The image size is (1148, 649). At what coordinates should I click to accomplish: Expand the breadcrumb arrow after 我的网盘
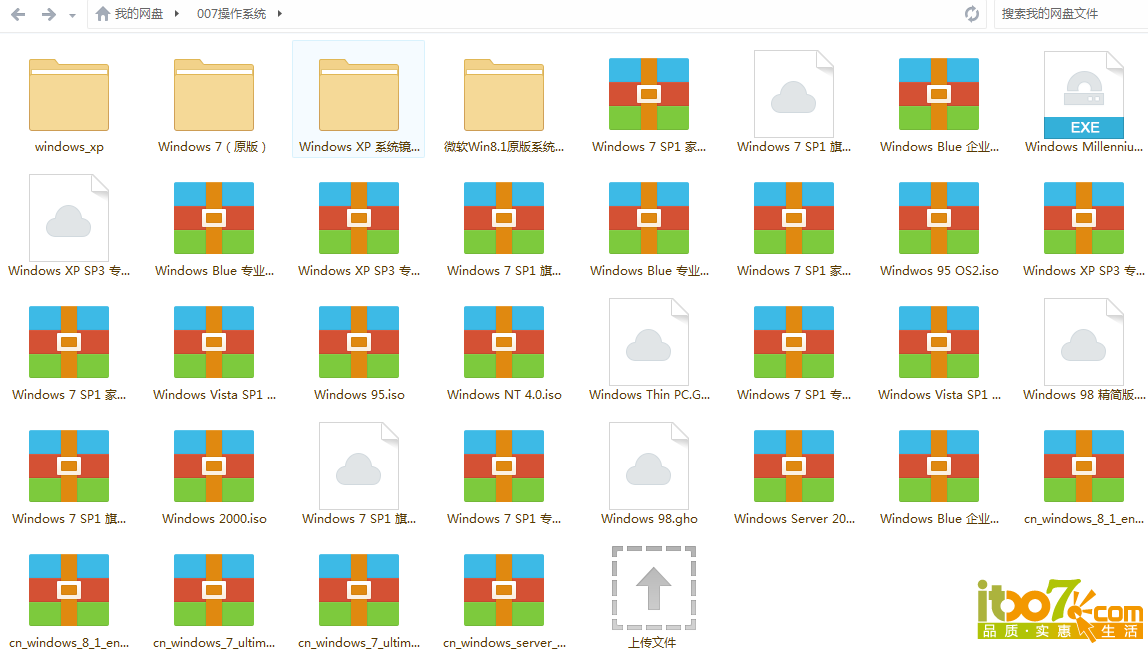point(176,14)
